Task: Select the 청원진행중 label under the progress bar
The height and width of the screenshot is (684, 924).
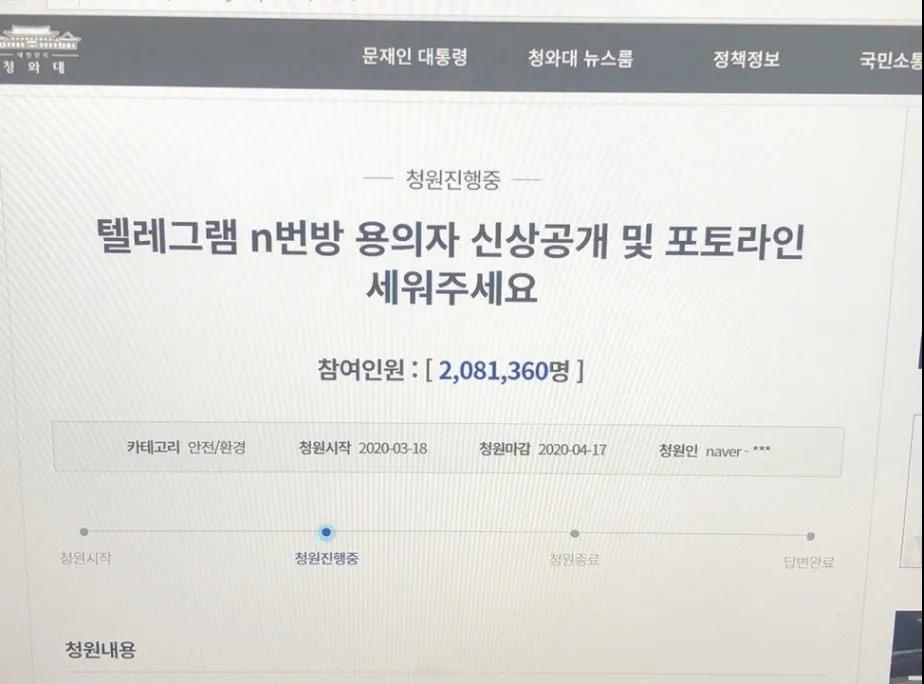Action: tap(326, 558)
